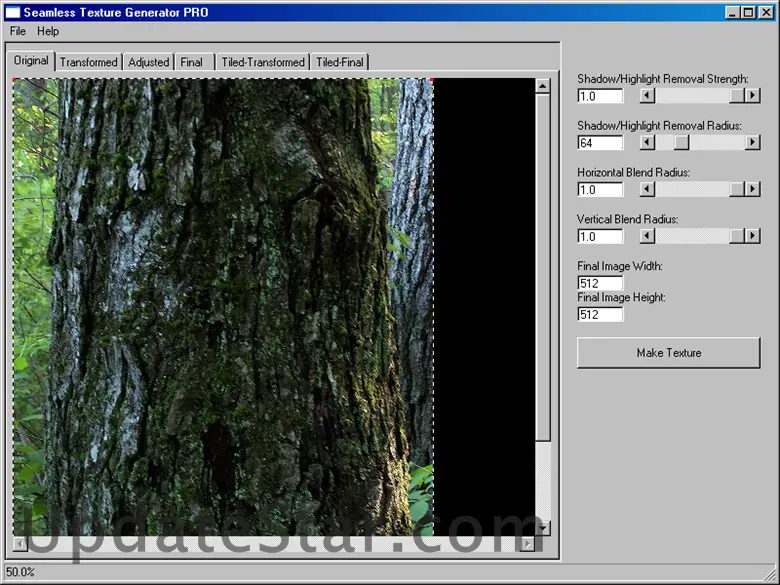Image resolution: width=780 pixels, height=585 pixels.
Task: Click the Shadow/Highlight Removal Radius slider thumb
Action: (x=681, y=143)
